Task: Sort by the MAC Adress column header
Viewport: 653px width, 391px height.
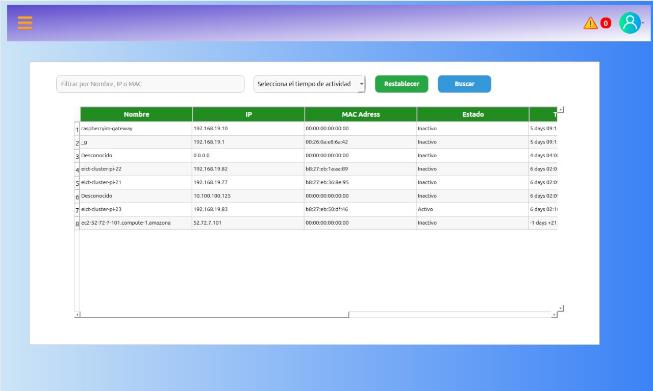Action: pos(360,114)
